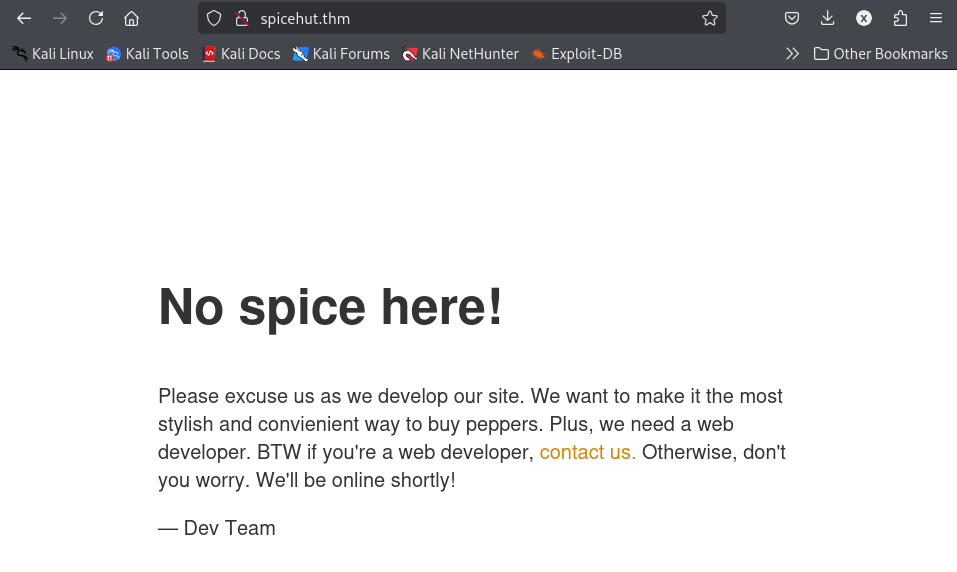Open the Kali NetHunter bookmark

tap(460, 54)
